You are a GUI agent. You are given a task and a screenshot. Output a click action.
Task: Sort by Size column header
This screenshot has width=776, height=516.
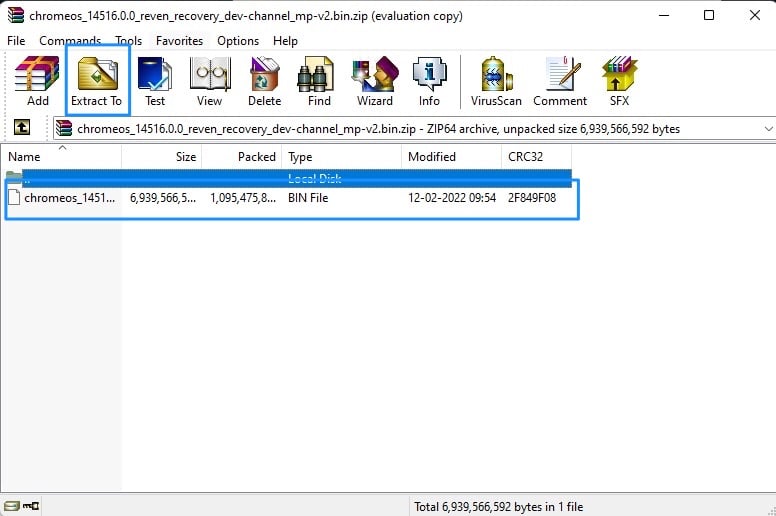click(162, 157)
